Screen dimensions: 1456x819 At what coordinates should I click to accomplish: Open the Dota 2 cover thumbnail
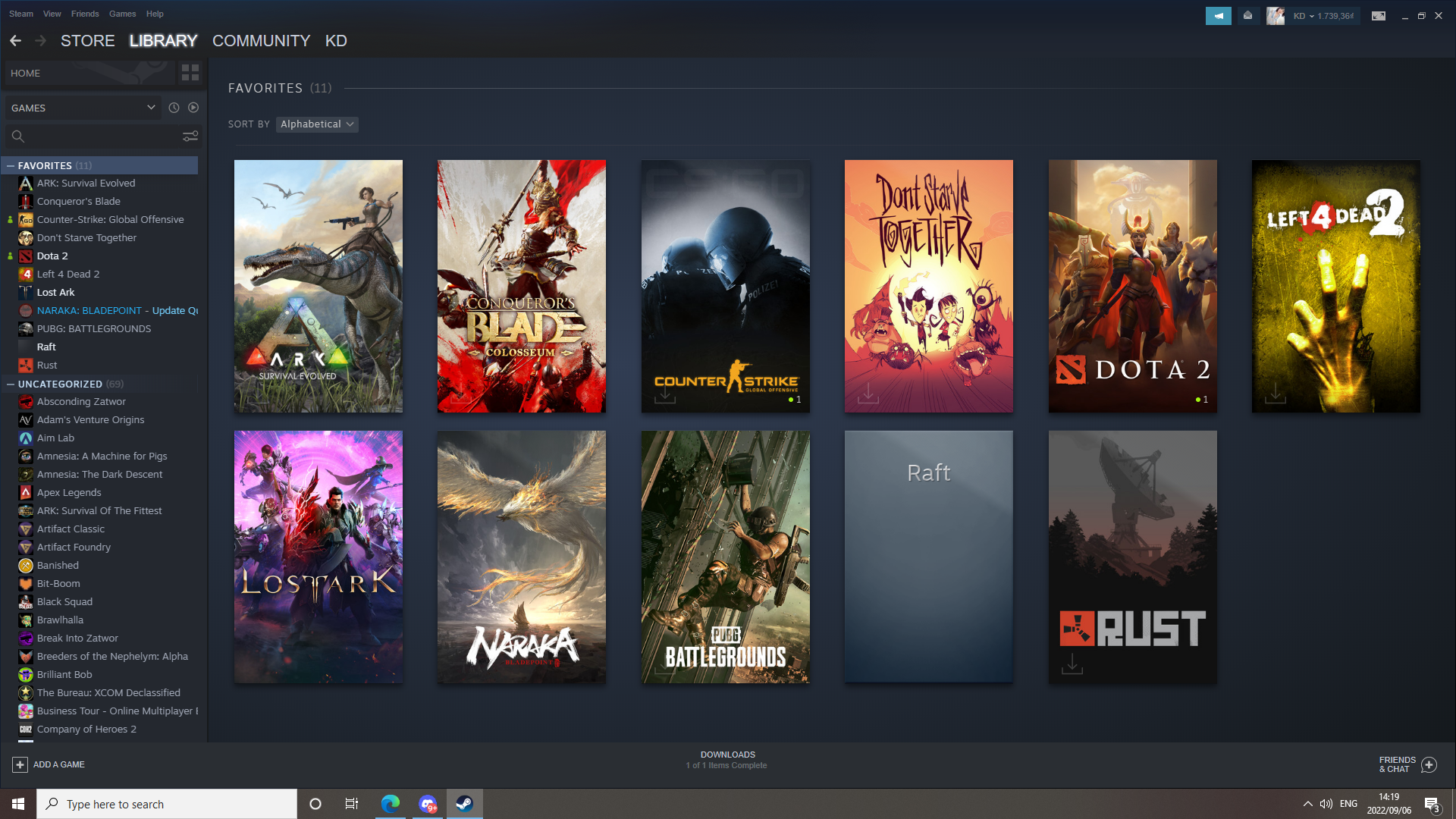[1132, 286]
